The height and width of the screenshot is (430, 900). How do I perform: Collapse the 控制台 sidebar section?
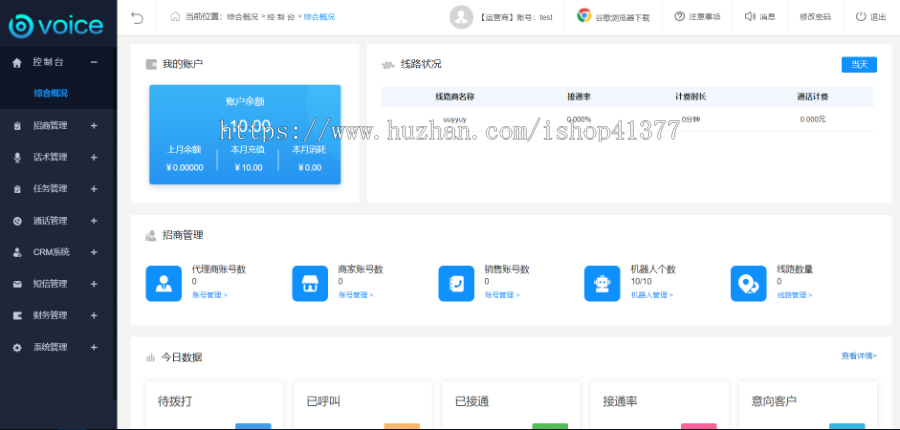[x=94, y=62]
